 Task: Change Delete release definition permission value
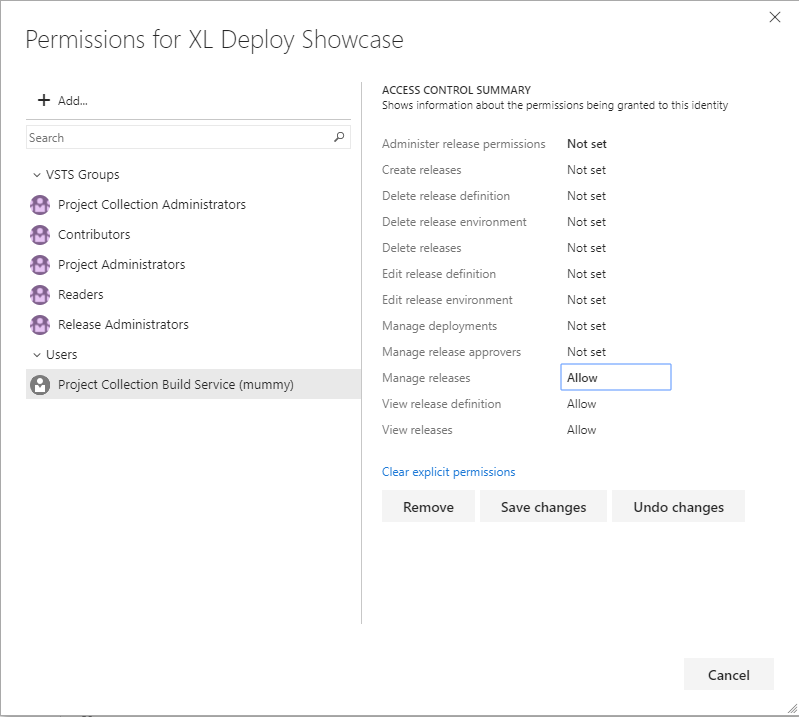587,196
